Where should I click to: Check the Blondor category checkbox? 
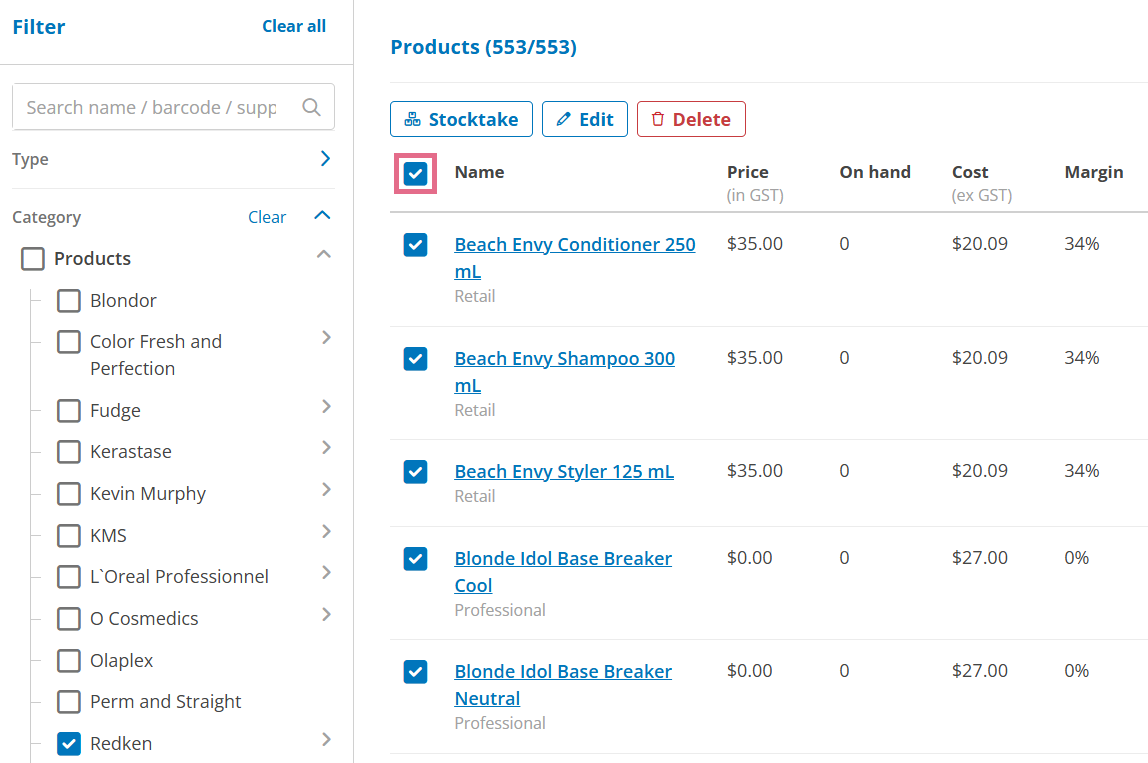tap(69, 300)
